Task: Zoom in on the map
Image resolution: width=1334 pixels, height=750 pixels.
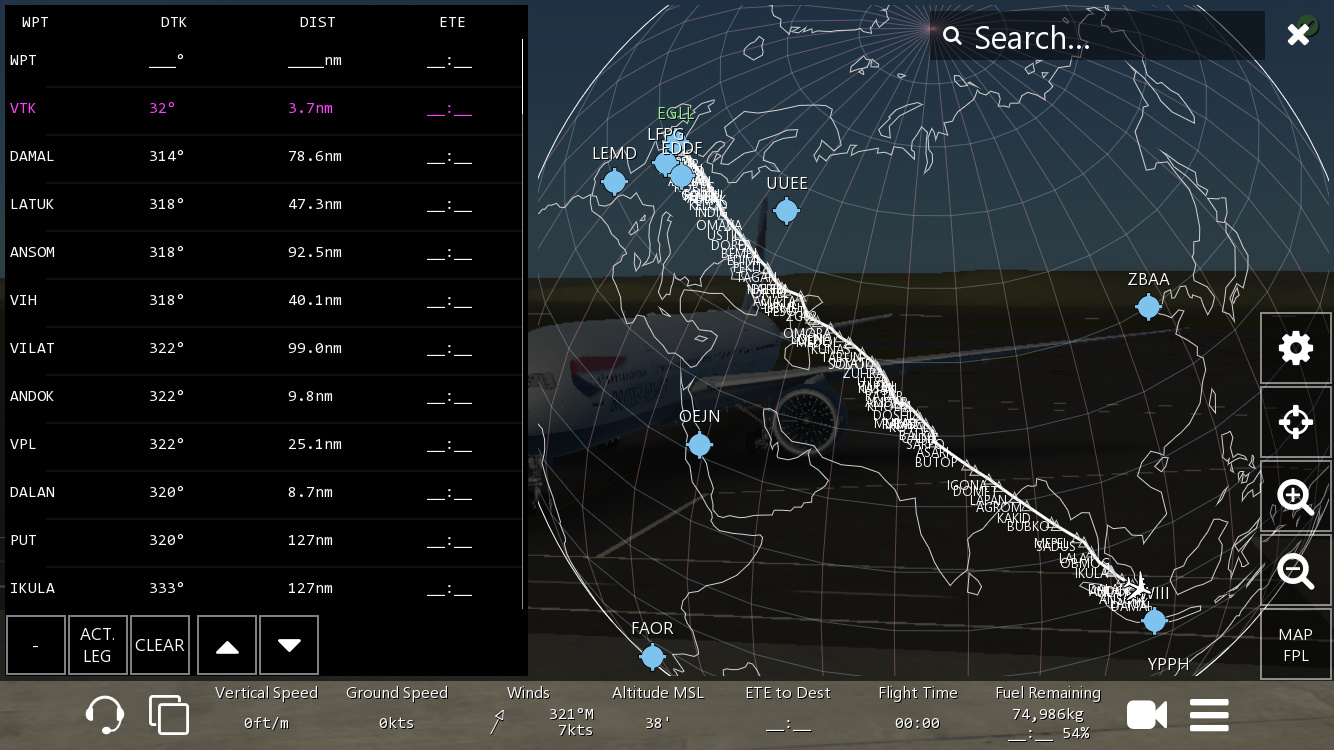Action: [x=1296, y=496]
